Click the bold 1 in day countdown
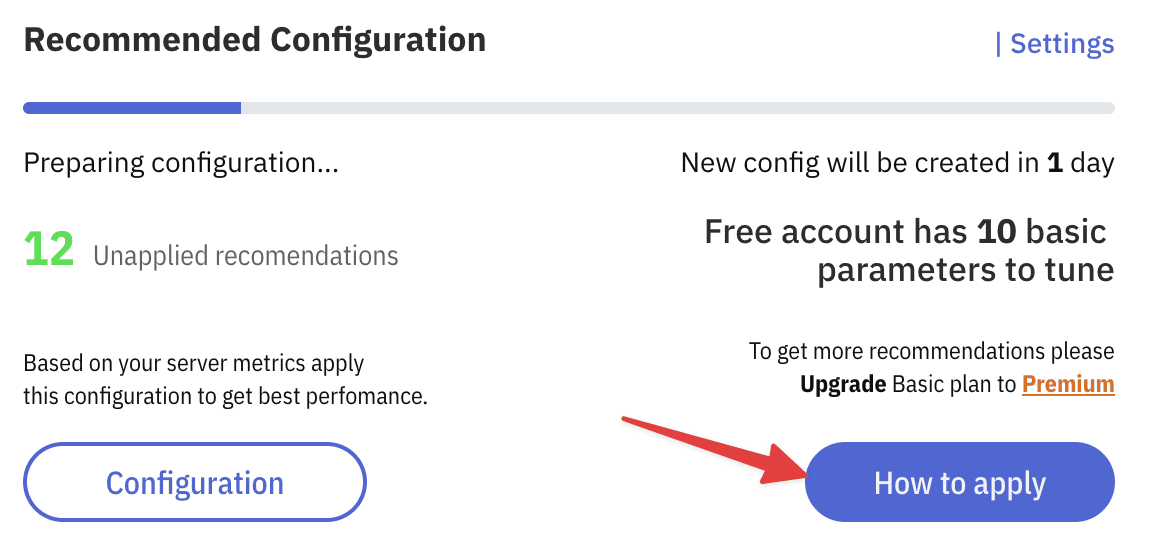The height and width of the screenshot is (550, 1168). pos(1054,163)
